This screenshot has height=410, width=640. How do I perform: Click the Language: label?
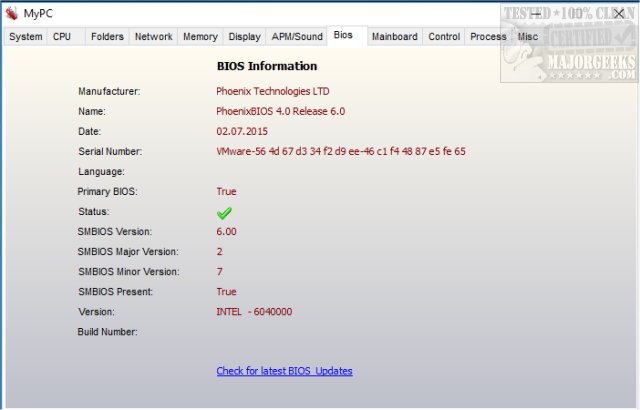[101, 171]
